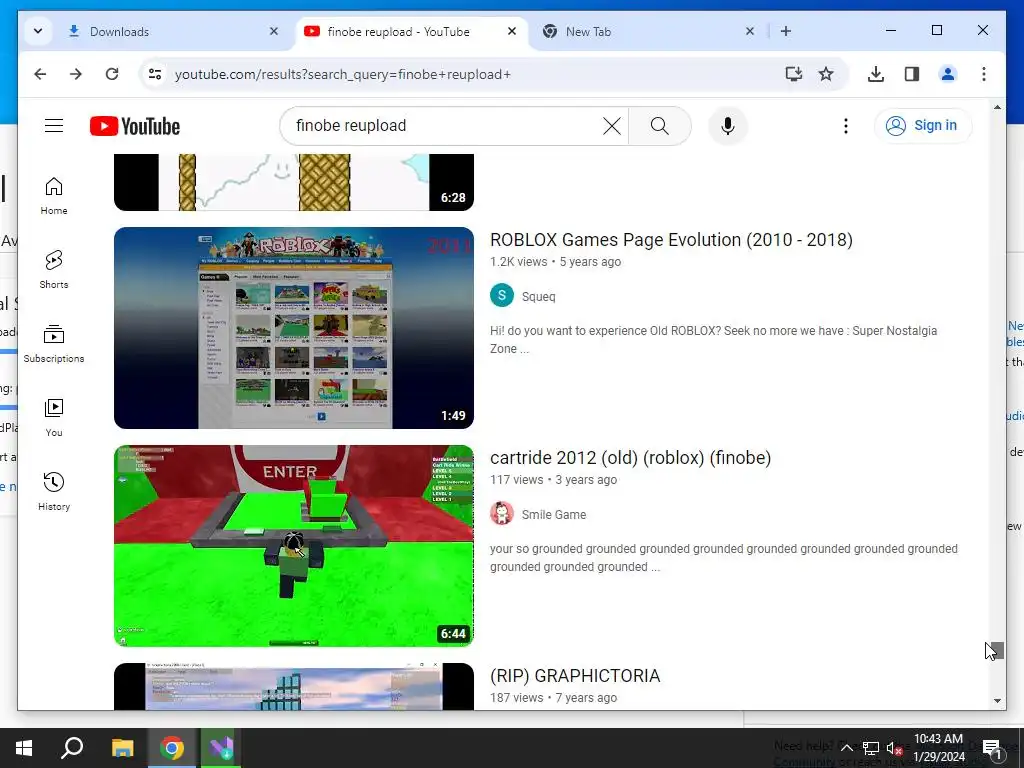Open network tray icon
The height and width of the screenshot is (768, 1024).
[871, 748]
